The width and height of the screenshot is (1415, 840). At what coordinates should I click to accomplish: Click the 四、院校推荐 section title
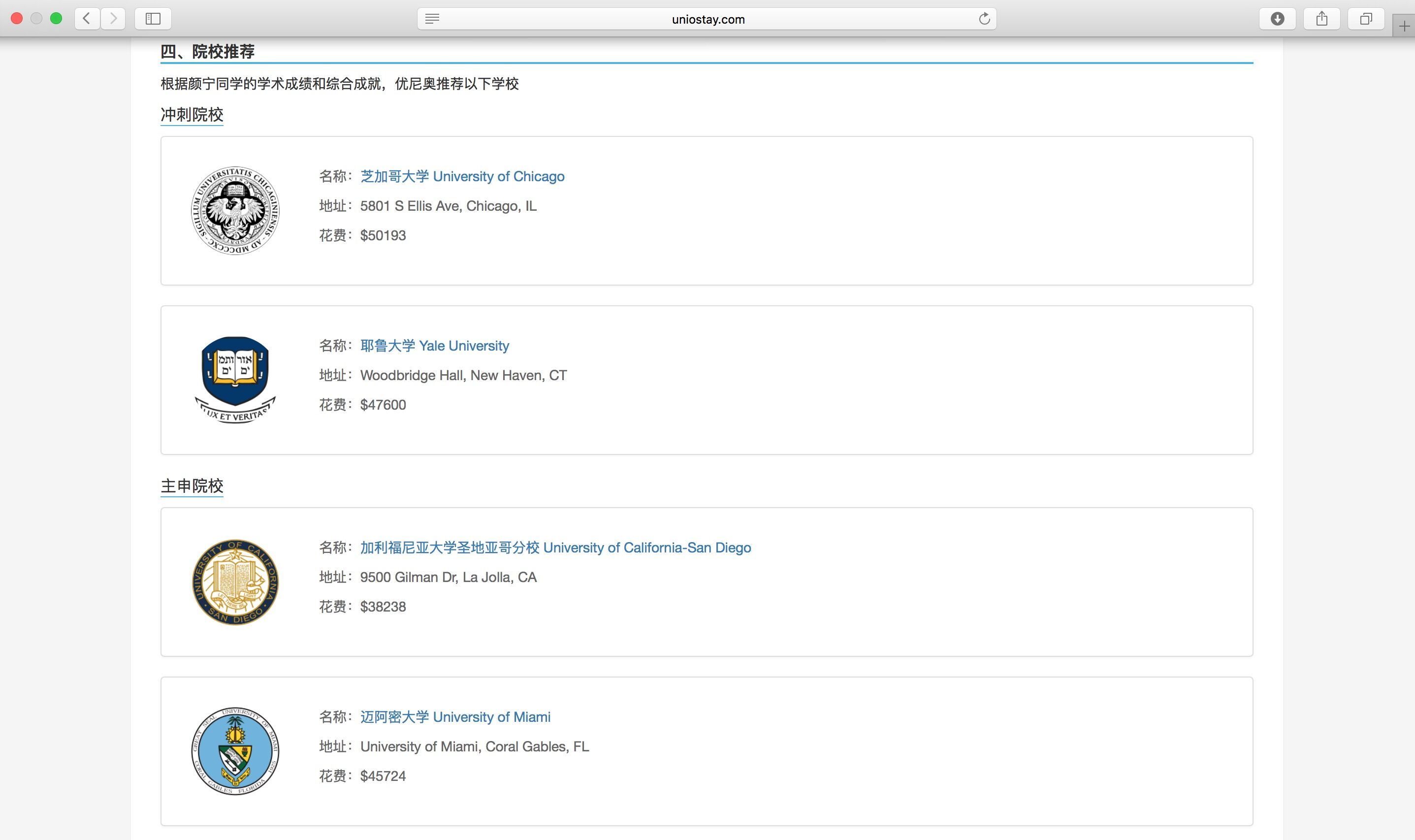point(207,52)
